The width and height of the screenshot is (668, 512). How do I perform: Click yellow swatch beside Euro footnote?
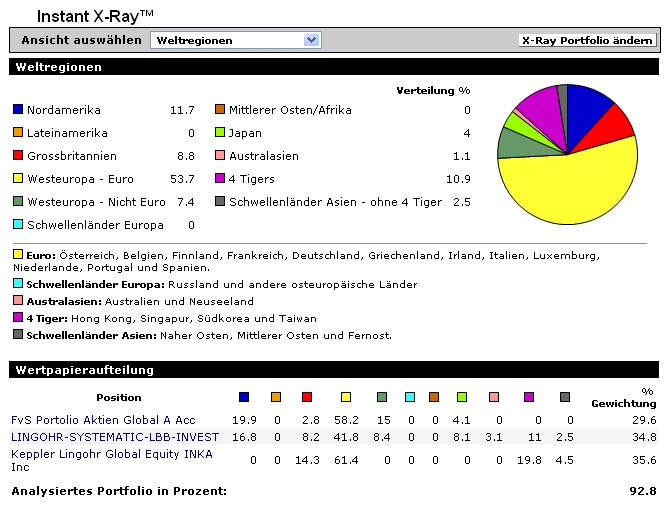(x=18, y=255)
